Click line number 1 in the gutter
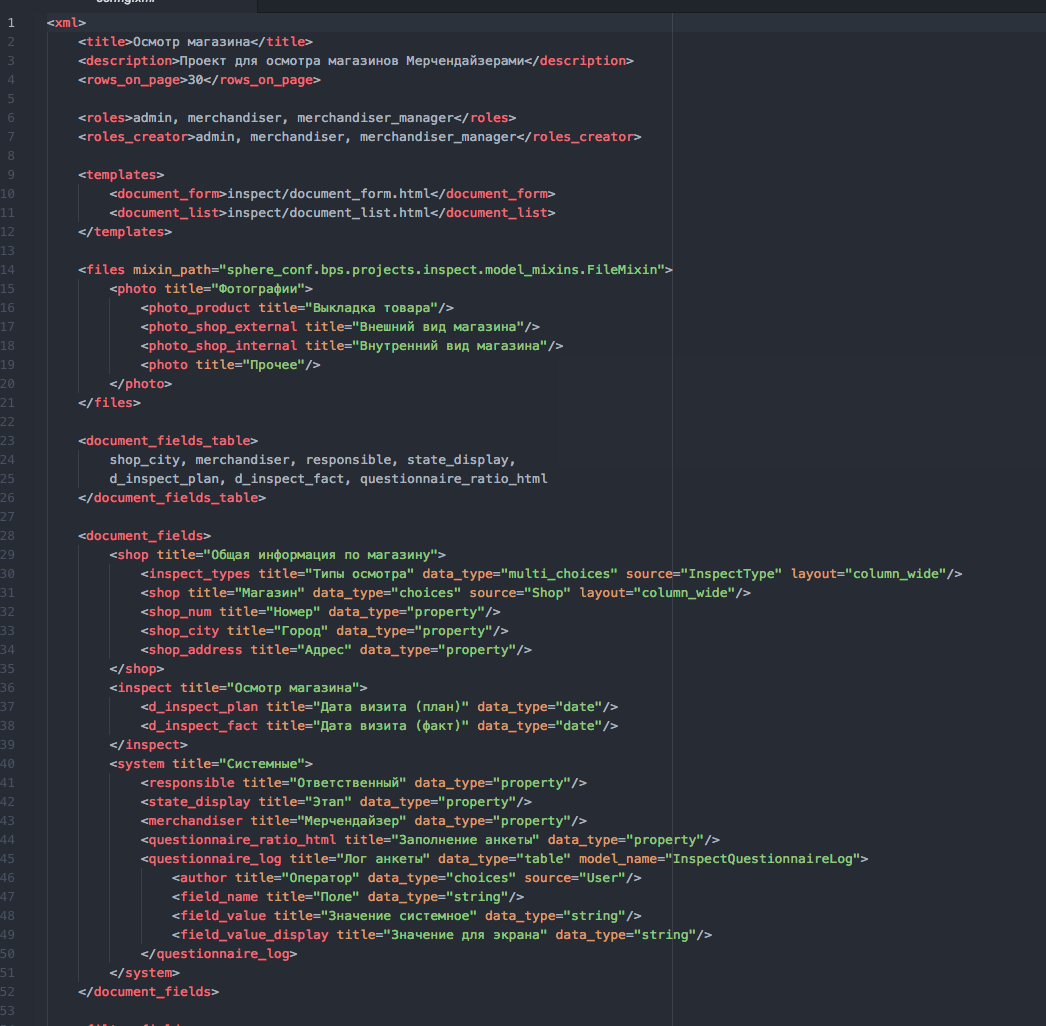Viewport: 1046px width, 1026px height. [11, 23]
